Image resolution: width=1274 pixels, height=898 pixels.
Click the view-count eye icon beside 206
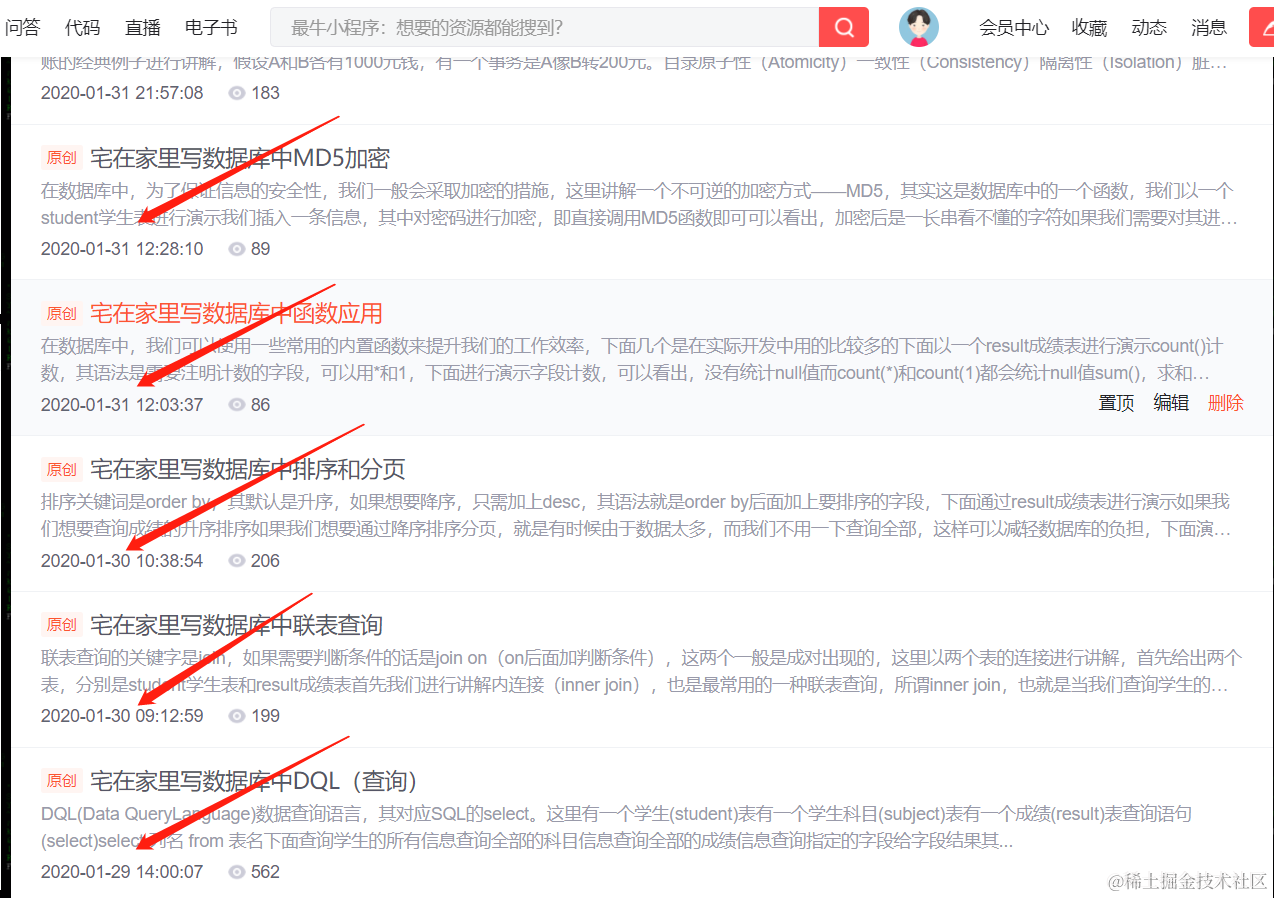point(237,561)
